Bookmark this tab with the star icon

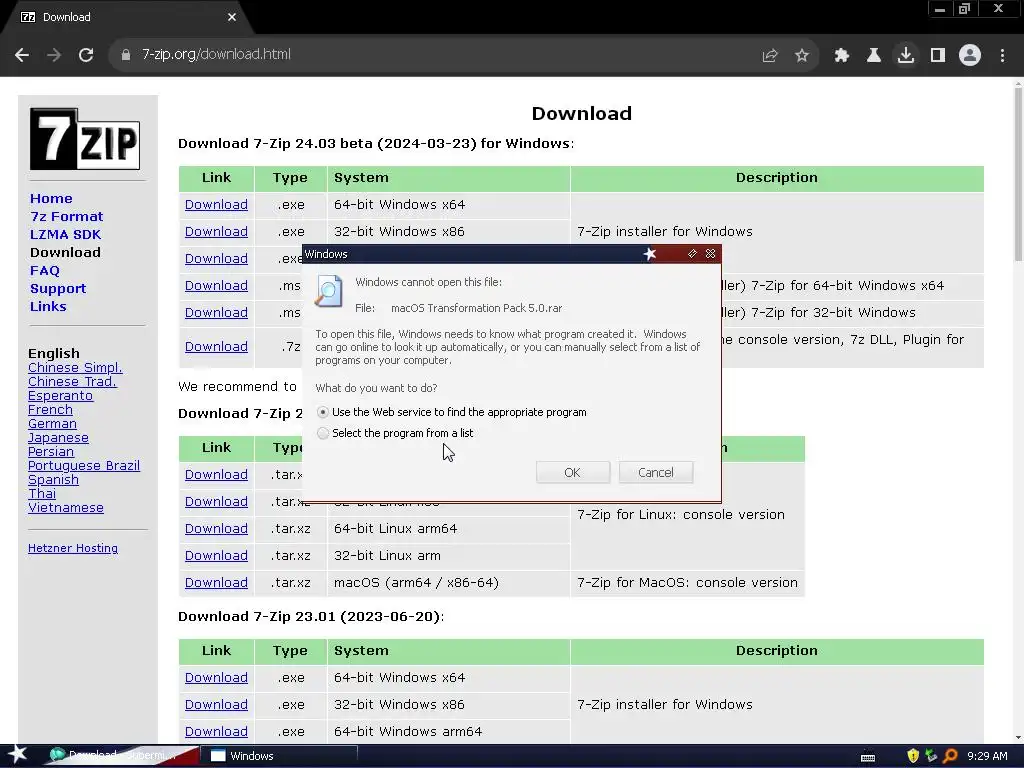click(802, 56)
